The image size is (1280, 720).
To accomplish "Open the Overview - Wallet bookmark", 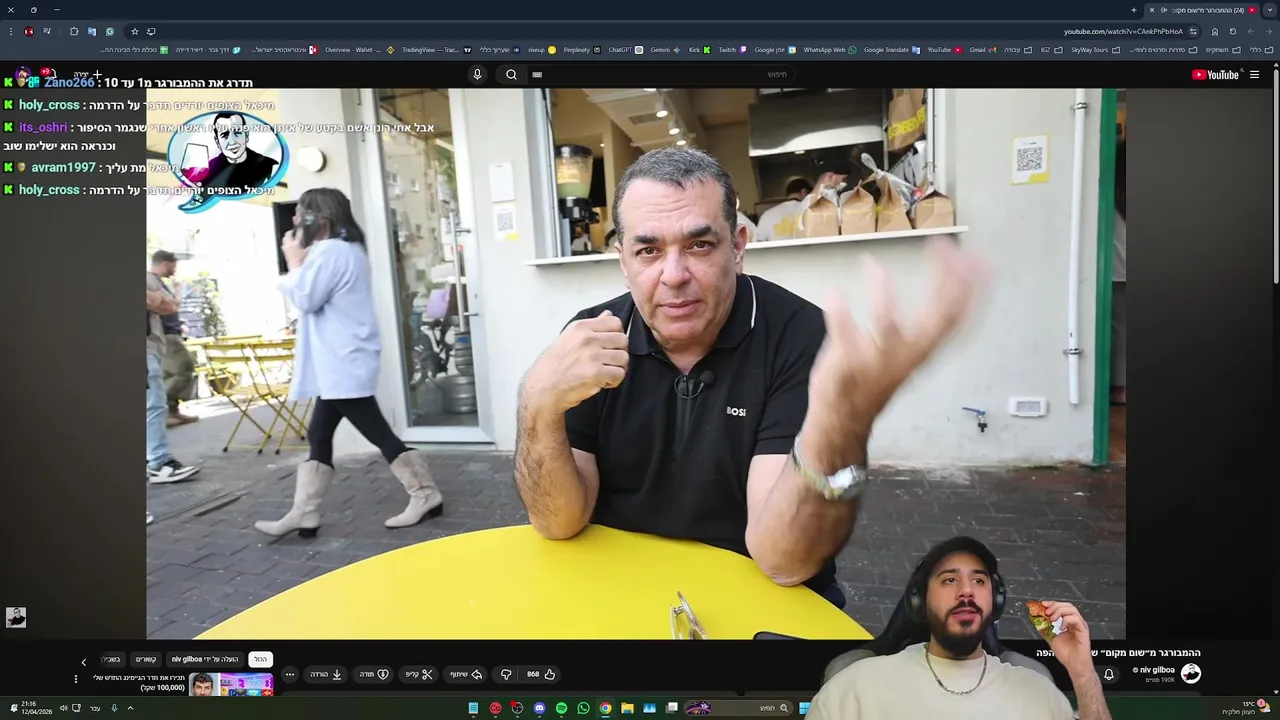I will [359, 50].
